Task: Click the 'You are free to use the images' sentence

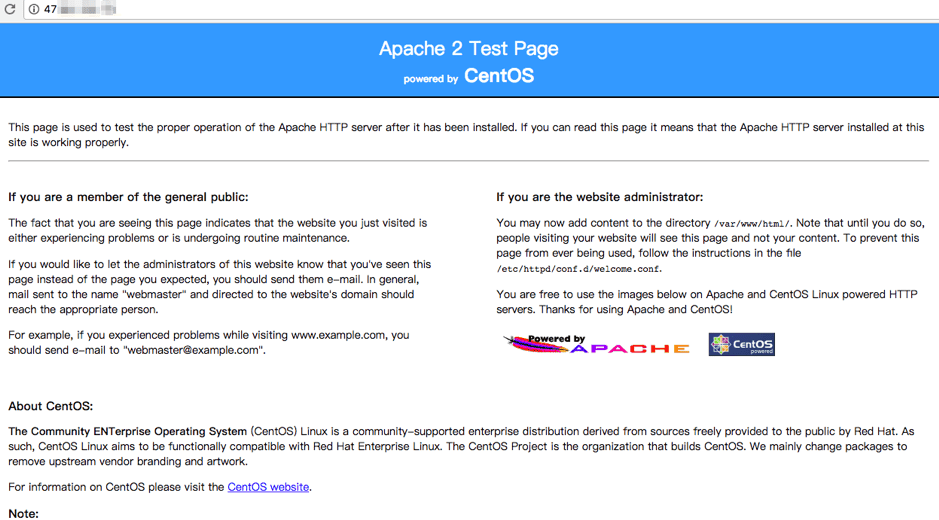Action: click(707, 302)
